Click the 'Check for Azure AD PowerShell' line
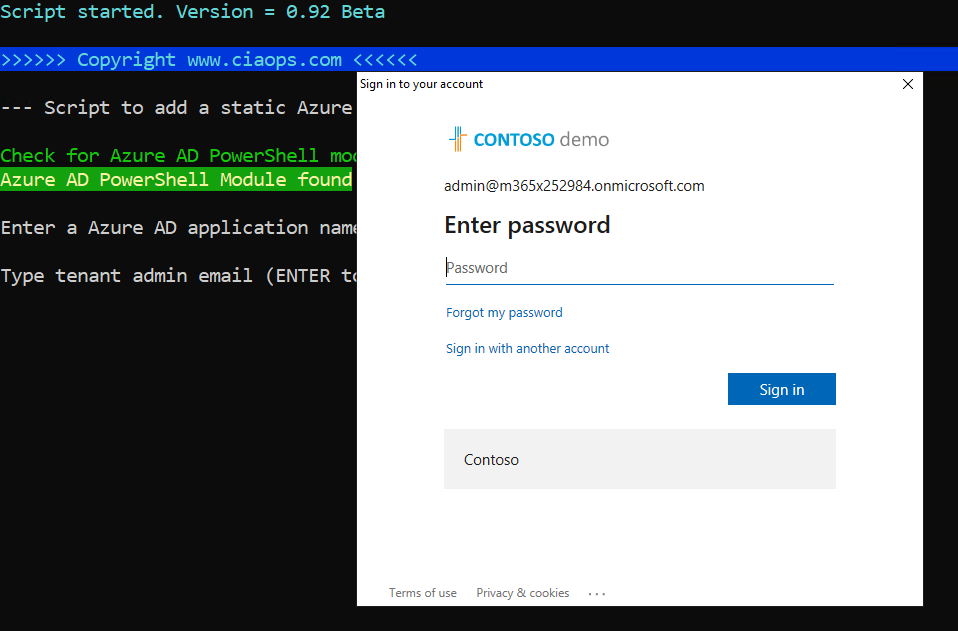 (179, 156)
